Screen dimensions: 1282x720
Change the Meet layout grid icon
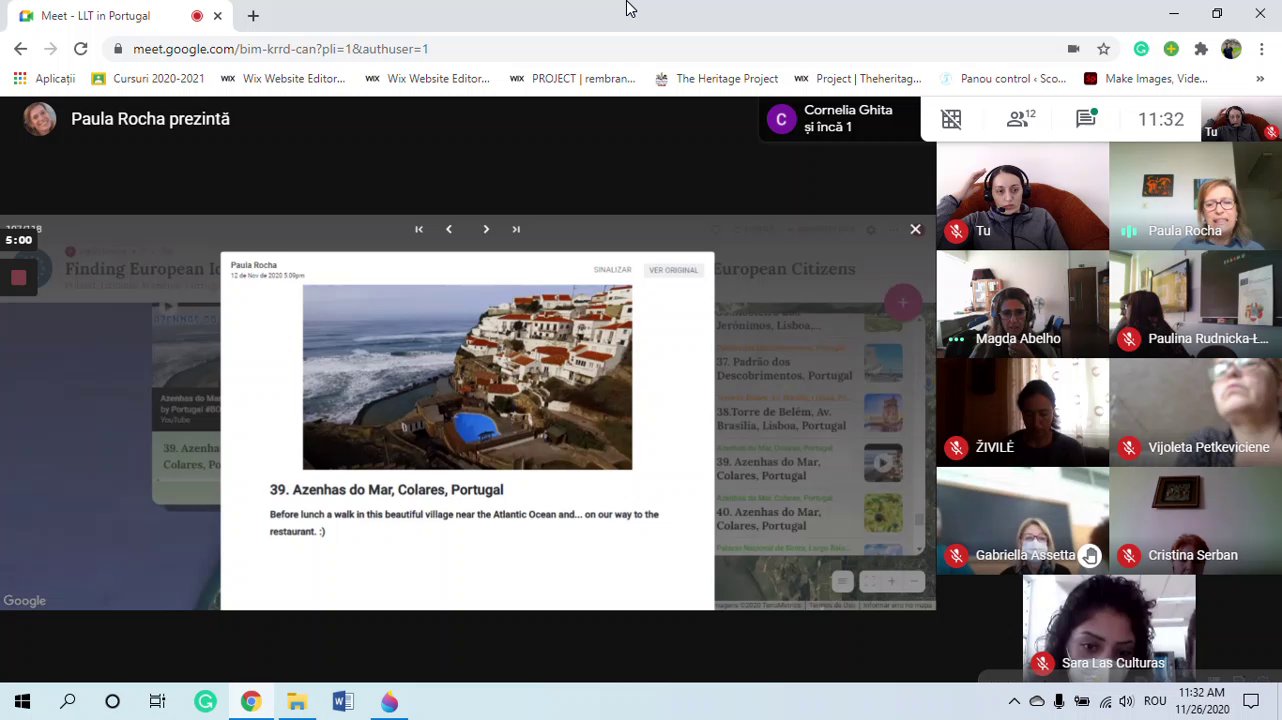951,119
